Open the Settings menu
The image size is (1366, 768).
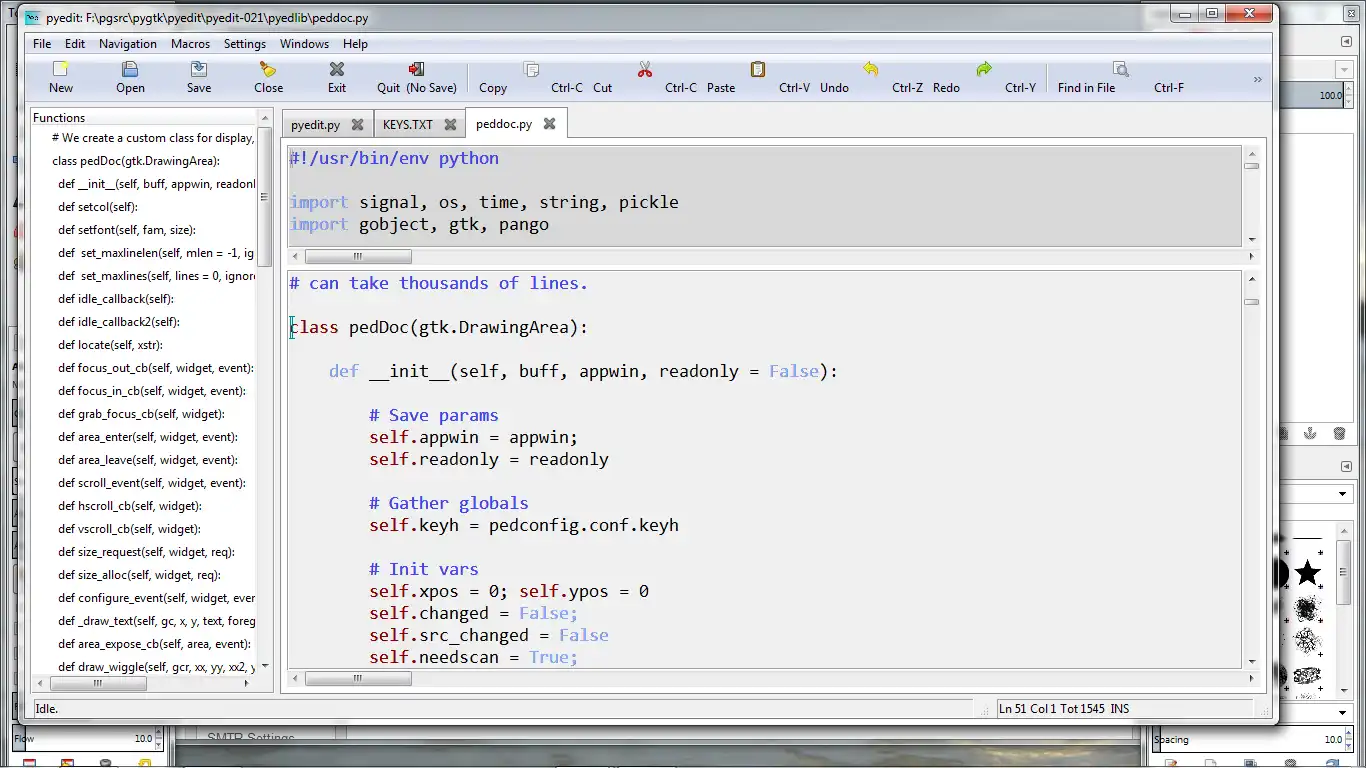[x=245, y=44]
